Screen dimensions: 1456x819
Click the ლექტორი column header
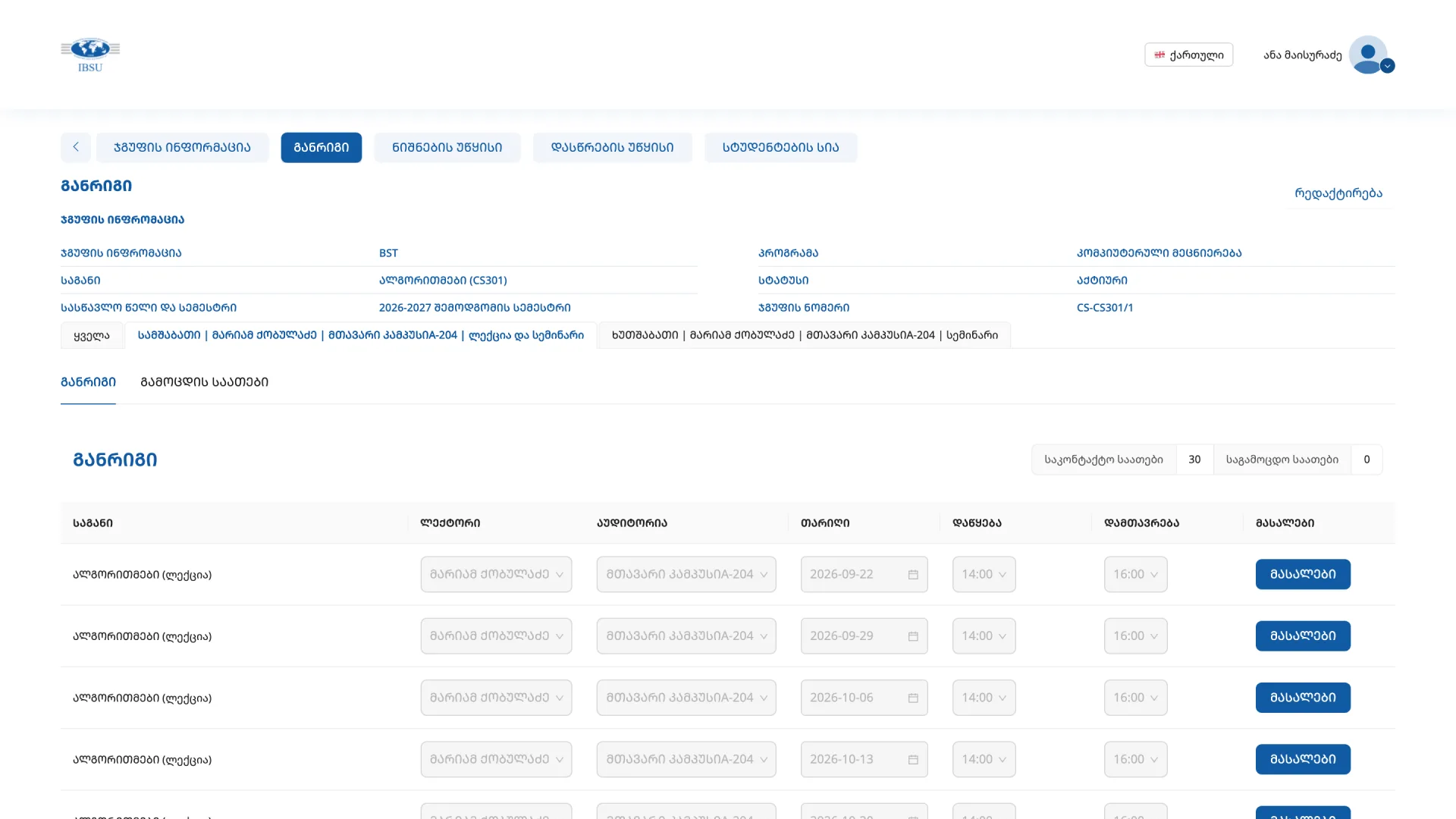pyautogui.click(x=450, y=522)
